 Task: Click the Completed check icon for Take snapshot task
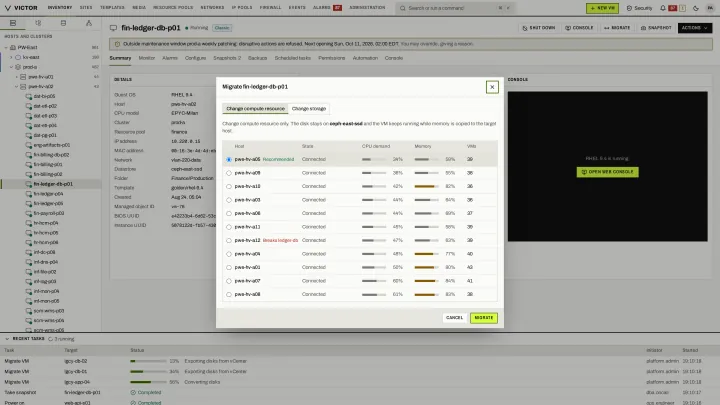(133, 393)
